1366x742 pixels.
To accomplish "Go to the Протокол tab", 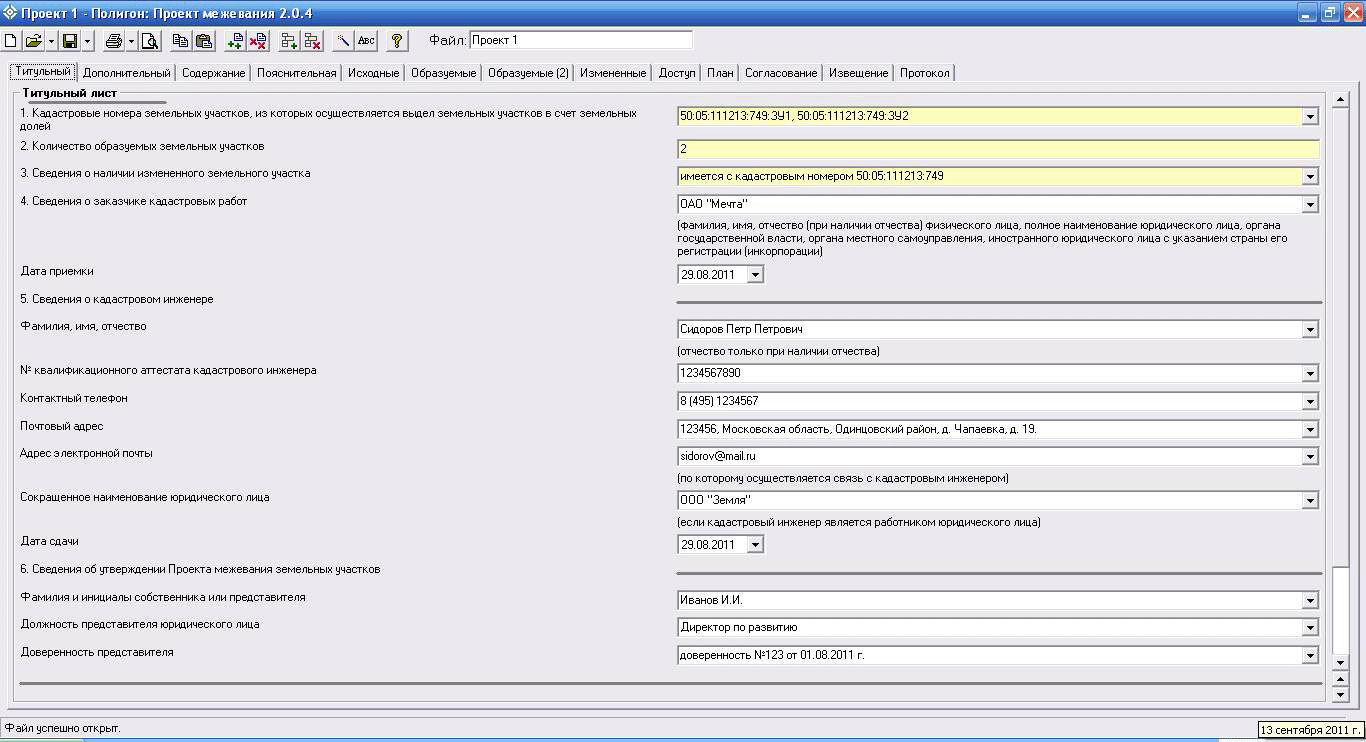I will tap(925, 73).
